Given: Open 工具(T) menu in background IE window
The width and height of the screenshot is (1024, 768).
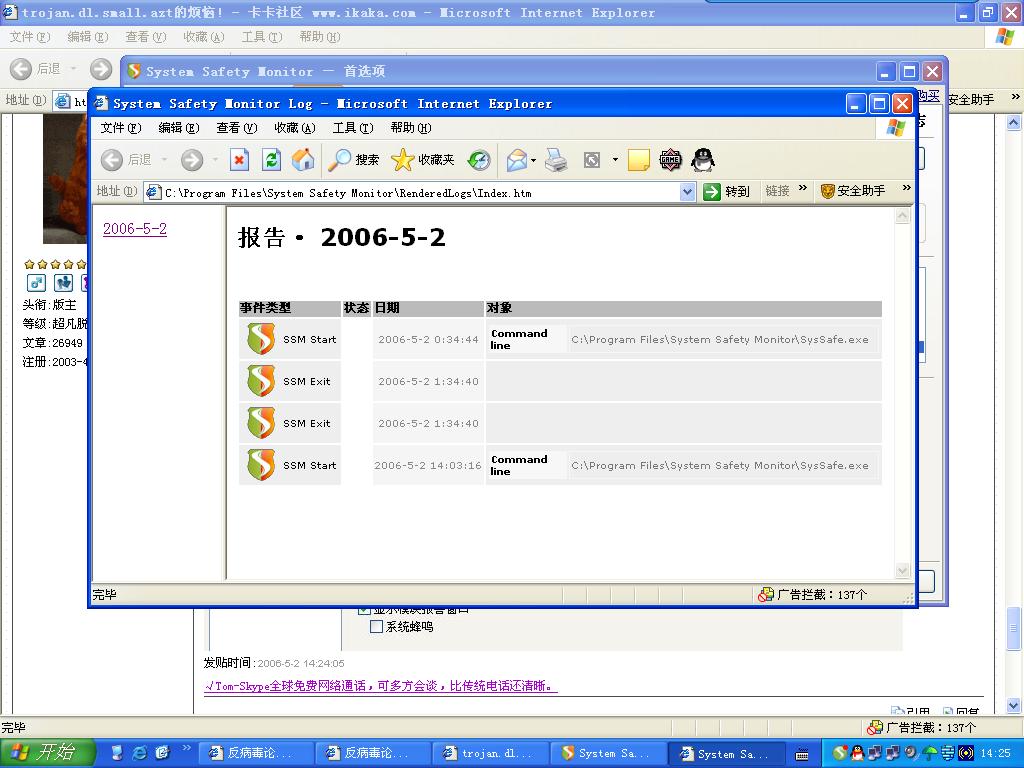Looking at the screenshot, I should point(262,37).
